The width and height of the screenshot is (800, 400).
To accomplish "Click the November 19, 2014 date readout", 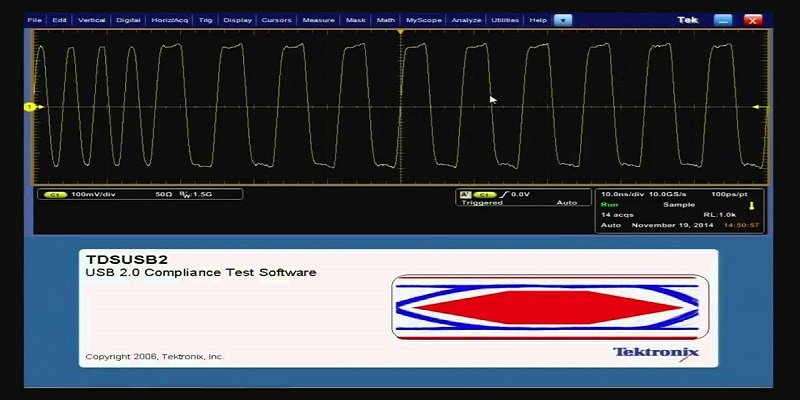I will point(673,225).
